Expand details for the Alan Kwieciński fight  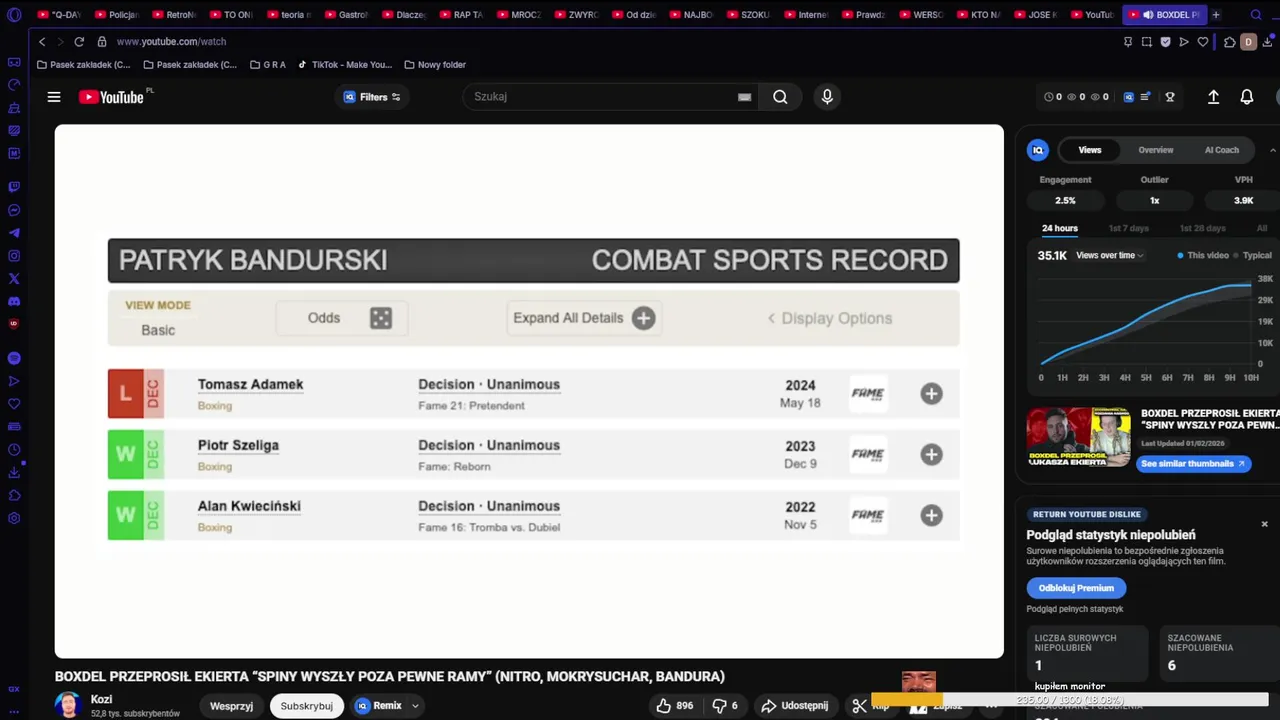pos(931,516)
